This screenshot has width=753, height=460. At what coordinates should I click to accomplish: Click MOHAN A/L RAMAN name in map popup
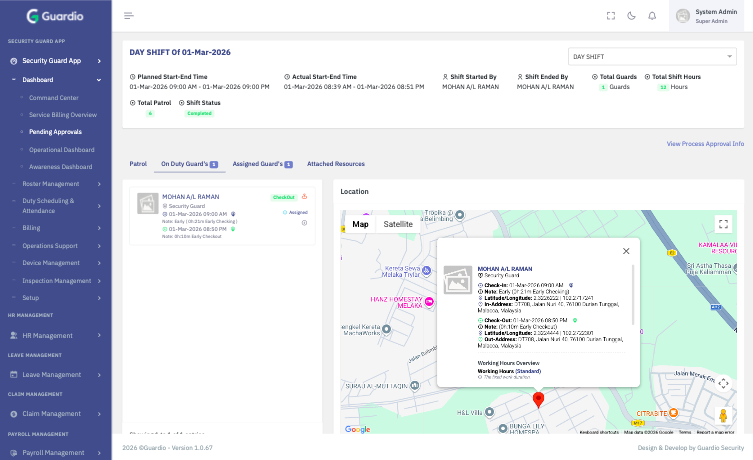point(505,269)
